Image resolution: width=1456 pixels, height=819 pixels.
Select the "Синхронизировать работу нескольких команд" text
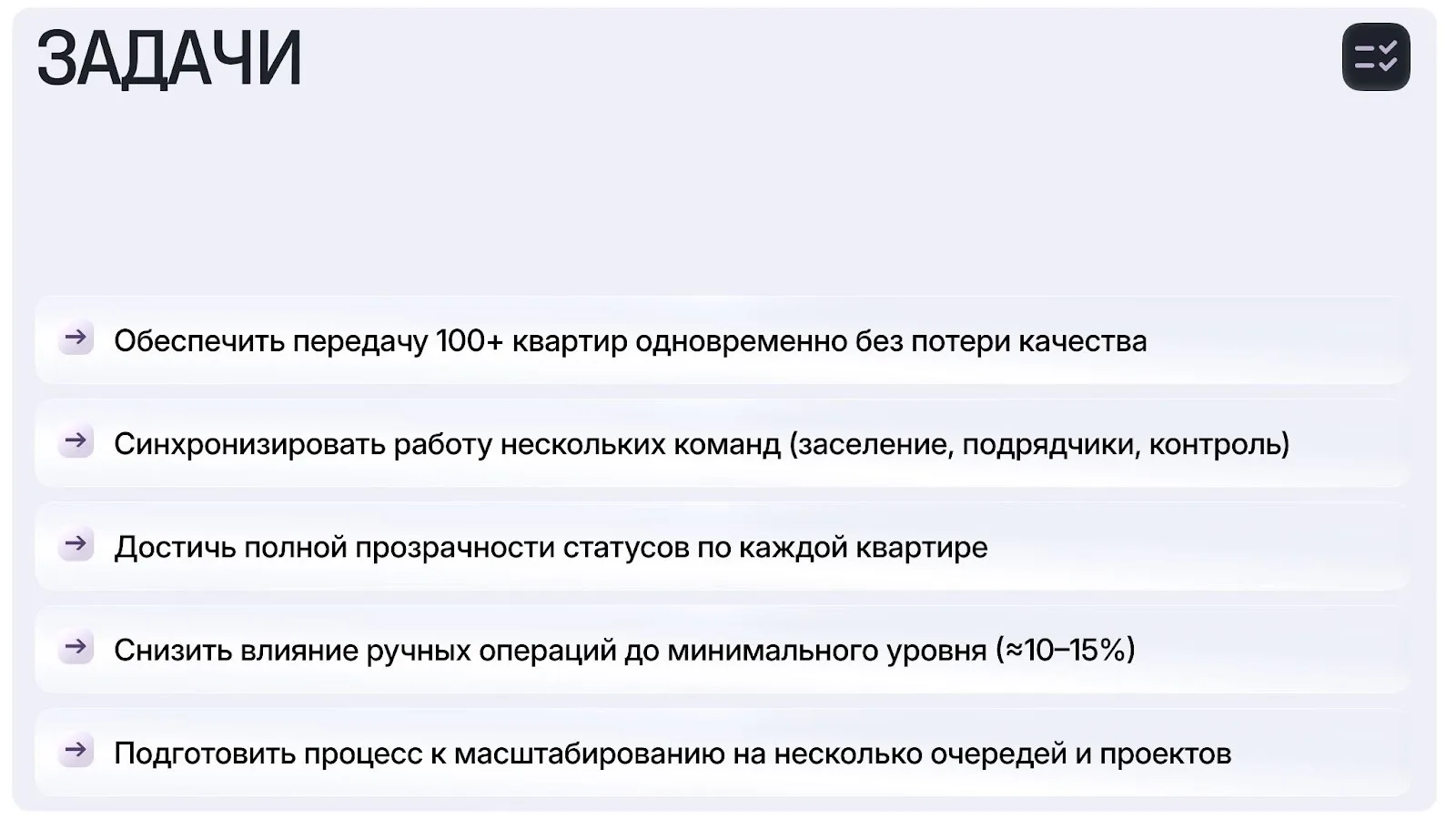pyautogui.click(x=446, y=444)
